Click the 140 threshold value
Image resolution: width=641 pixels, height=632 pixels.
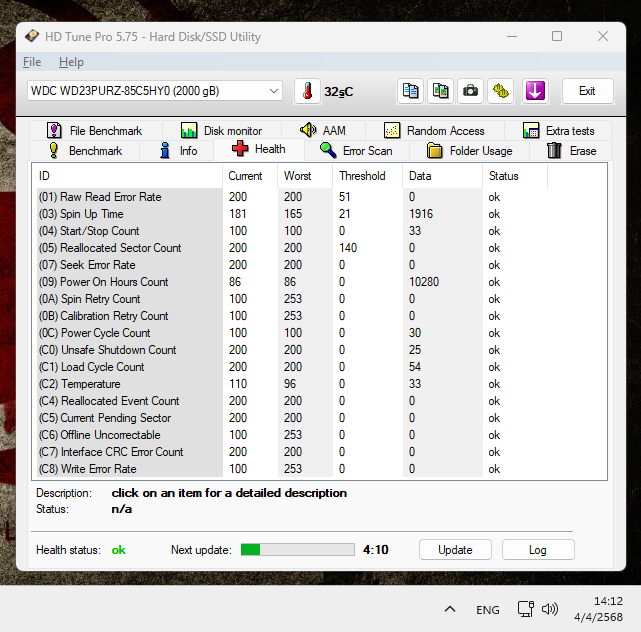pyautogui.click(x=348, y=248)
